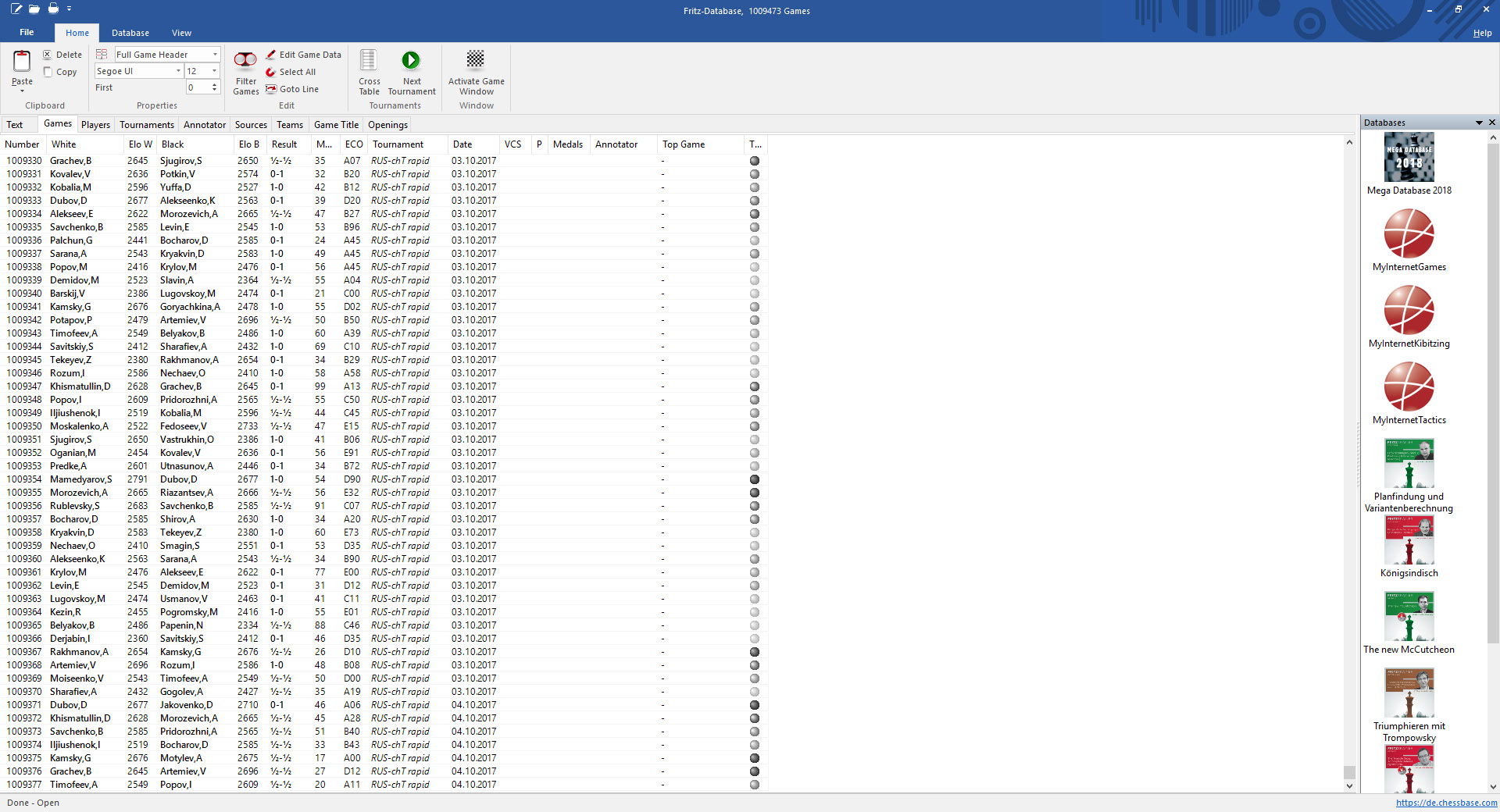Open the Segoe UI font selector
1500x812 pixels.
pos(138,70)
